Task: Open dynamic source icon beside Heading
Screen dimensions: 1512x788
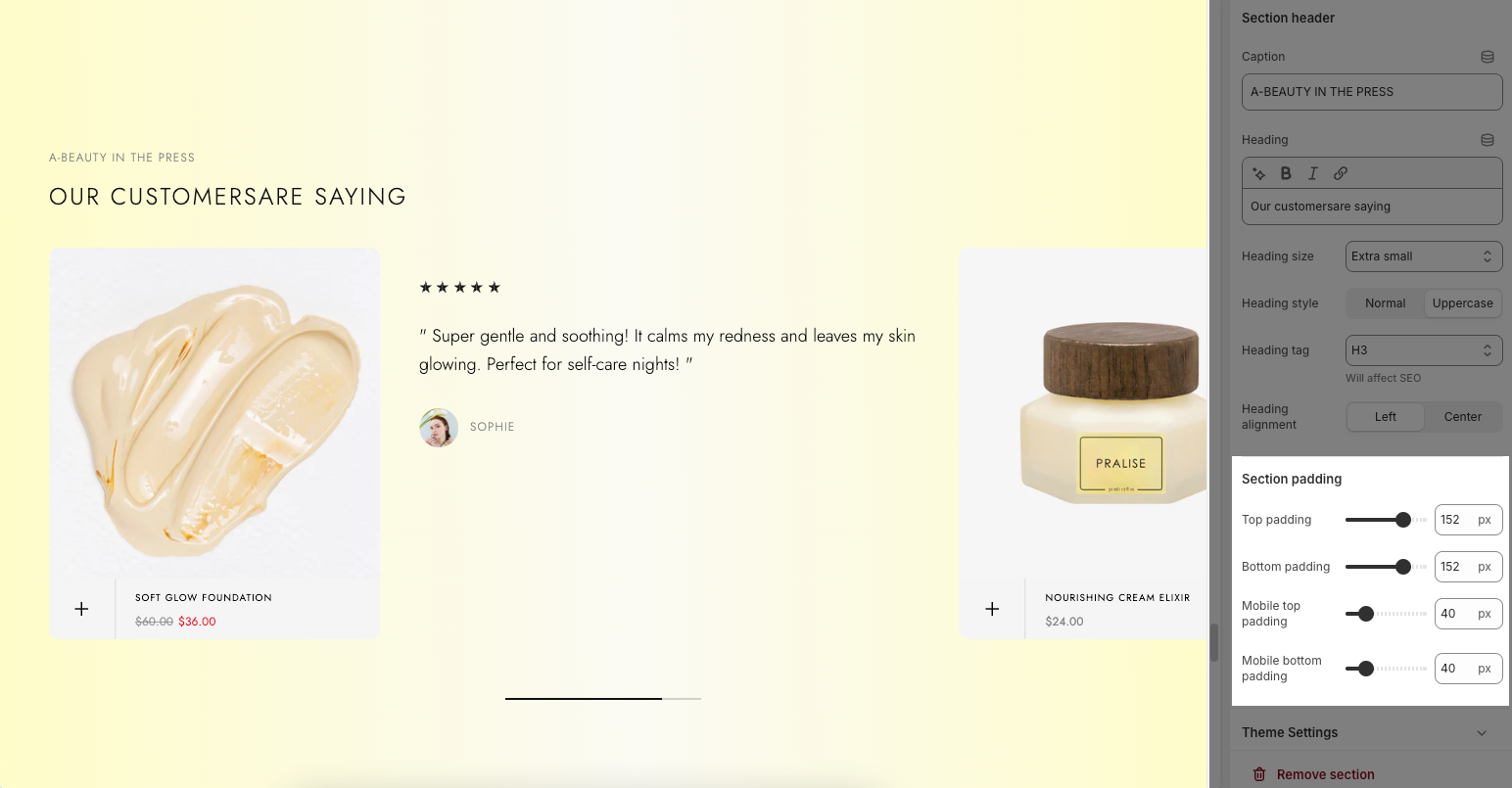Action: 1488,140
